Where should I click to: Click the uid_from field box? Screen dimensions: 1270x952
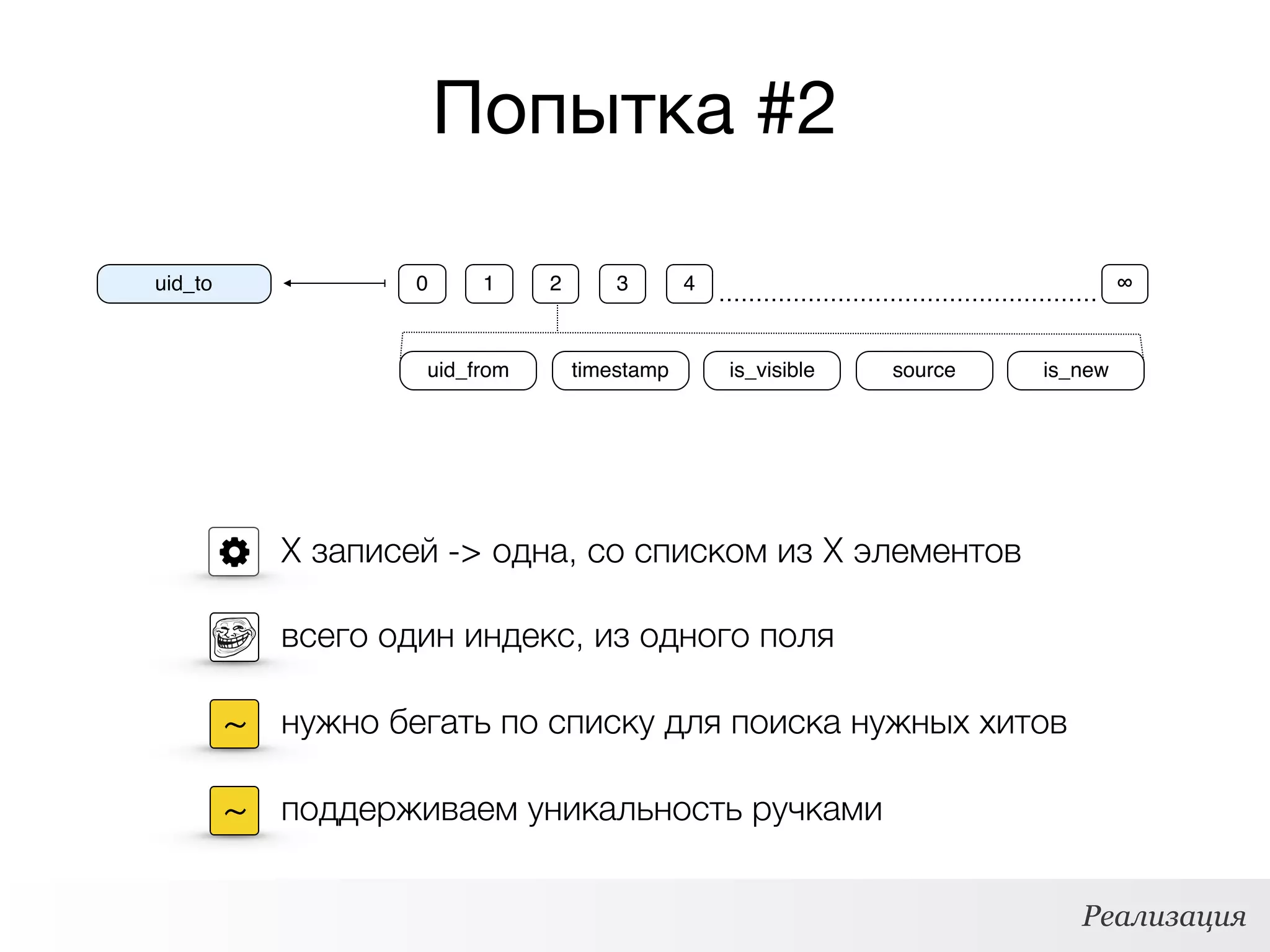468,371
